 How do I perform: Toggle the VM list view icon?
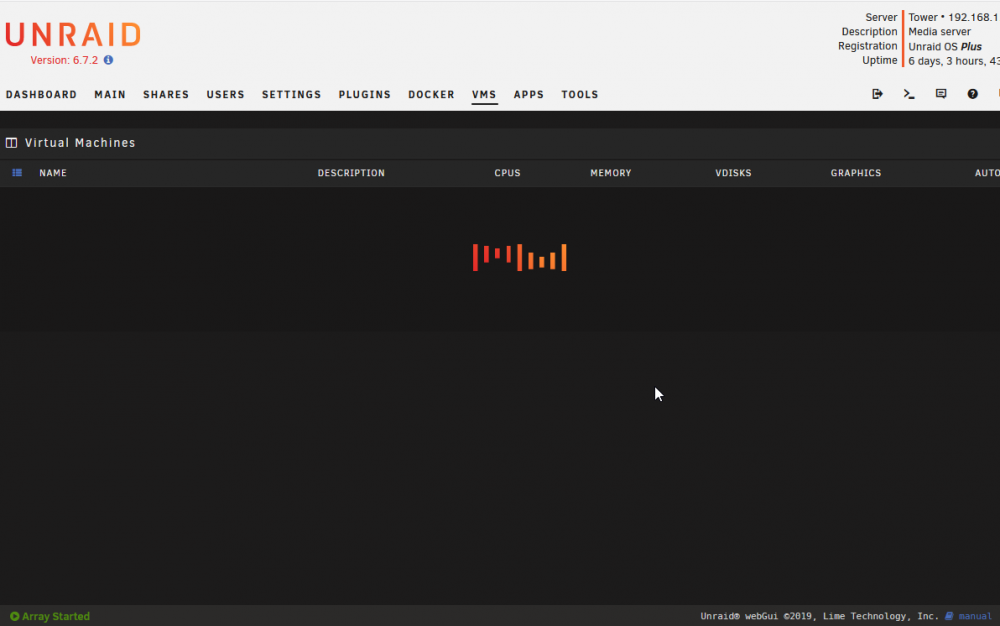pyautogui.click(x=17, y=173)
